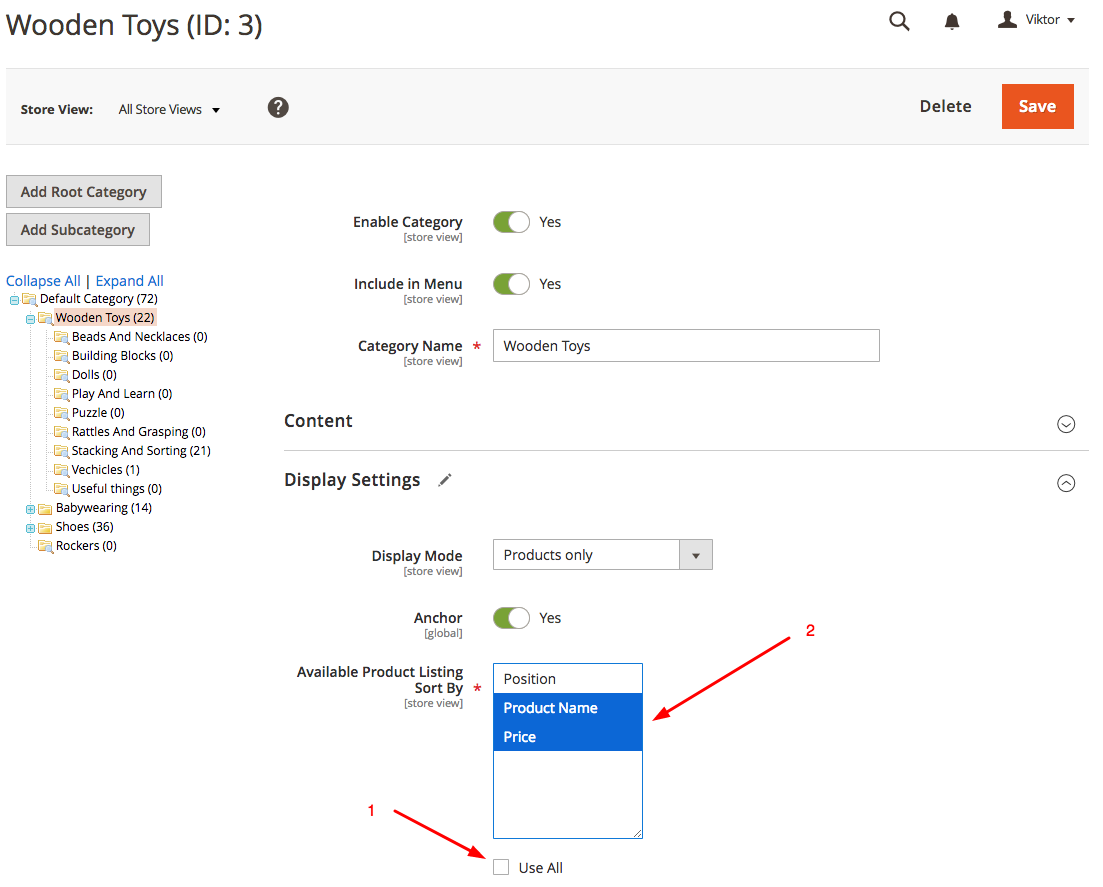Open the notifications bell

click(952, 21)
